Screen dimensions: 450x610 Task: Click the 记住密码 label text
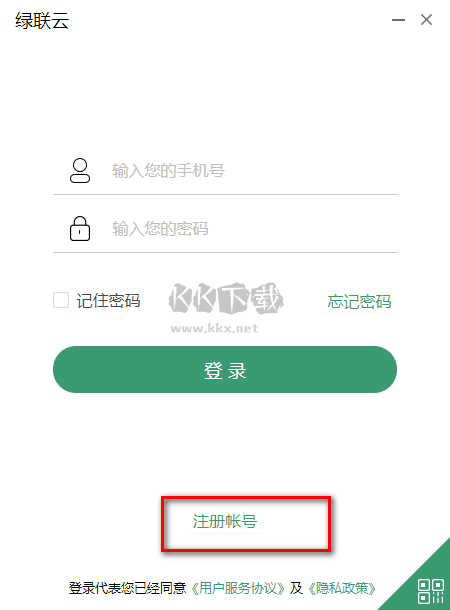pos(108,301)
